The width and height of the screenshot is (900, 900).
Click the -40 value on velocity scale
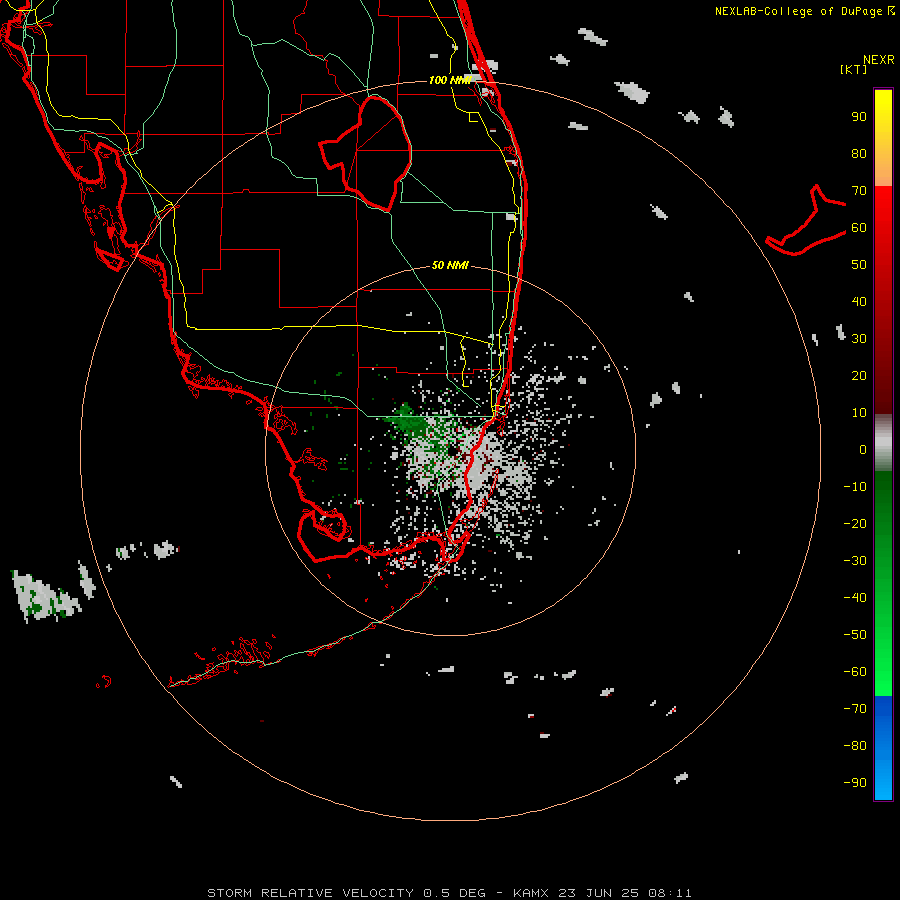[x=855, y=598]
